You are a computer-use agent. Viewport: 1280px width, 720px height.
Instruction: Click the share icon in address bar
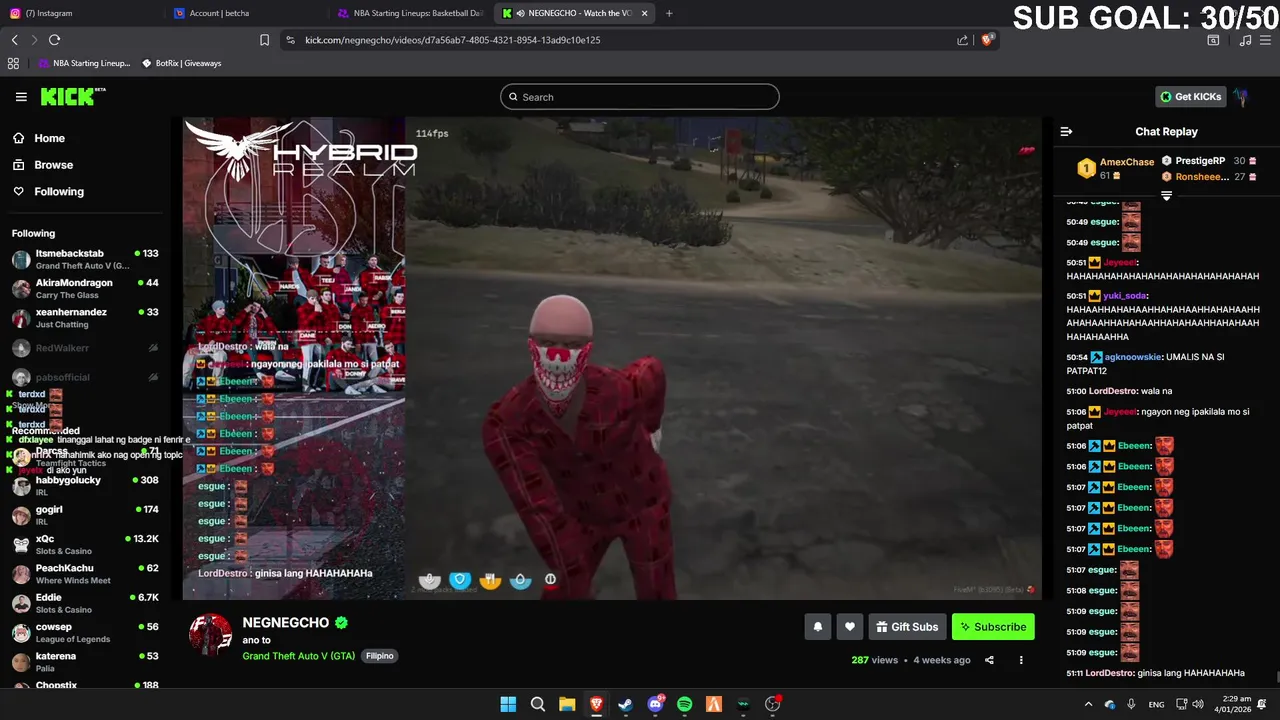coord(962,40)
